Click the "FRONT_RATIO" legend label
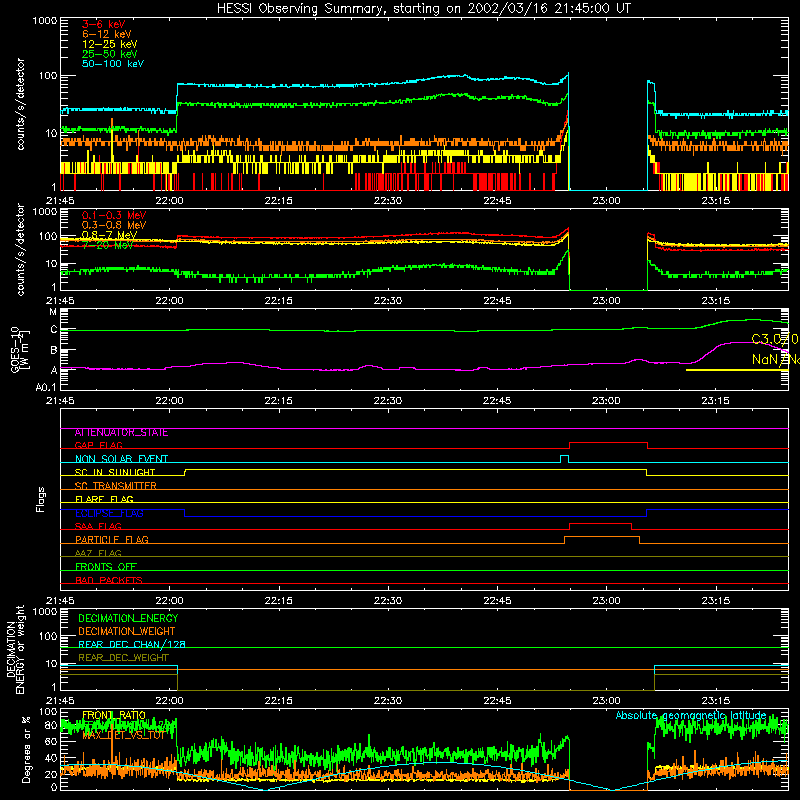This screenshot has width=800, height=800. point(114,715)
